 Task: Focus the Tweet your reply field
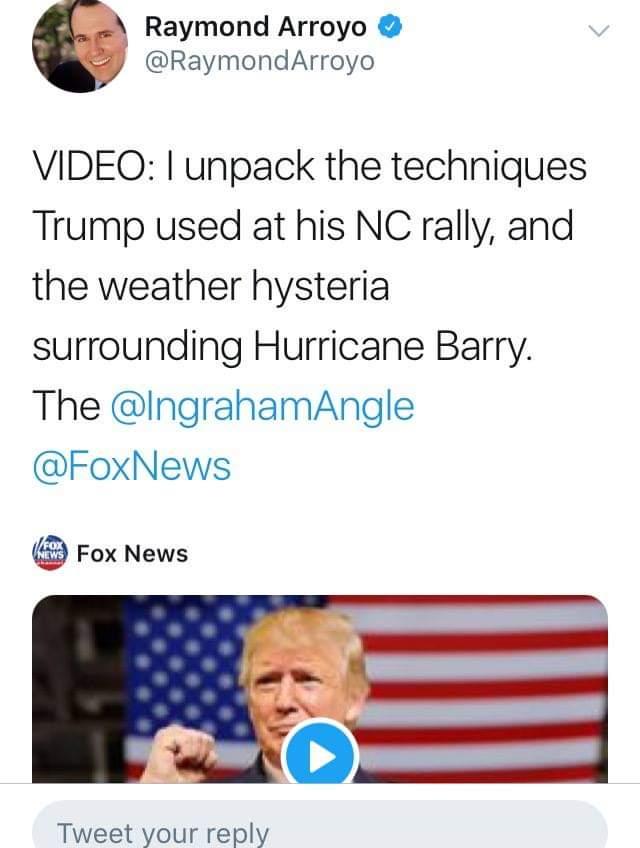[x=320, y=825]
